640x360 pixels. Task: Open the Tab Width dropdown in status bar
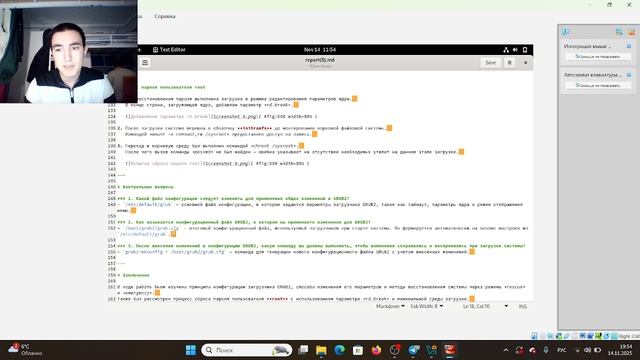tap(427, 306)
